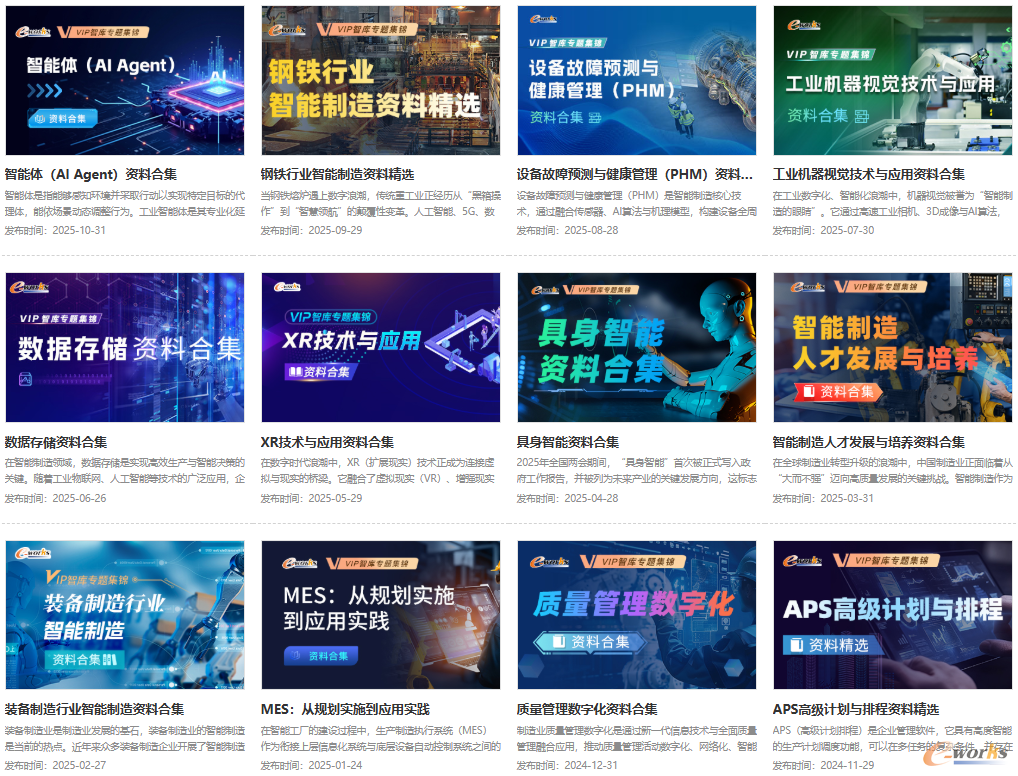Click the APS高级计划与排程 banner thumbnail
This screenshot has width=1018, height=776.
[x=892, y=615]
